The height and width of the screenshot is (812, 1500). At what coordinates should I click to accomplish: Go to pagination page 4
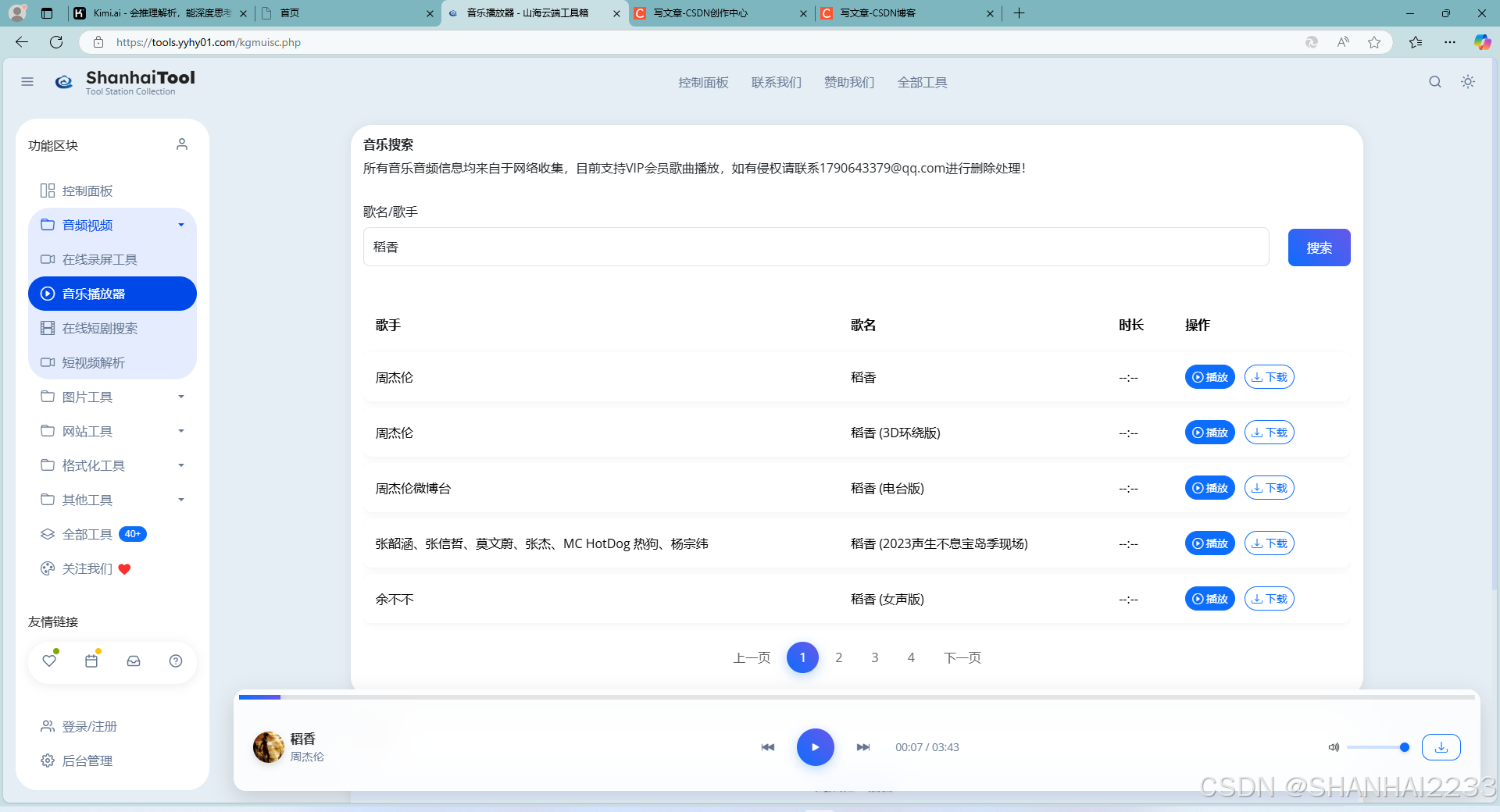click(x=911, y=657)
